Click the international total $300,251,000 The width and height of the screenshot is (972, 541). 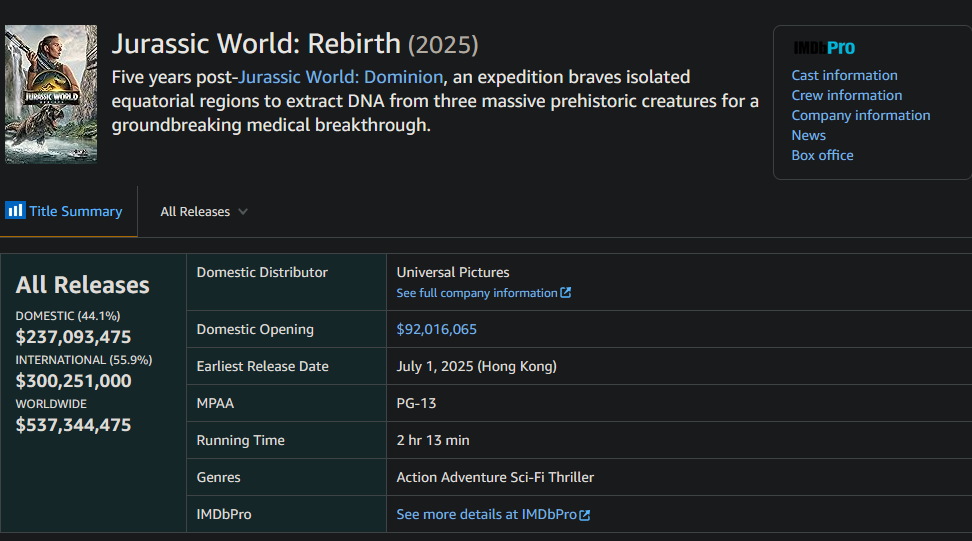[x=73, y=381]
